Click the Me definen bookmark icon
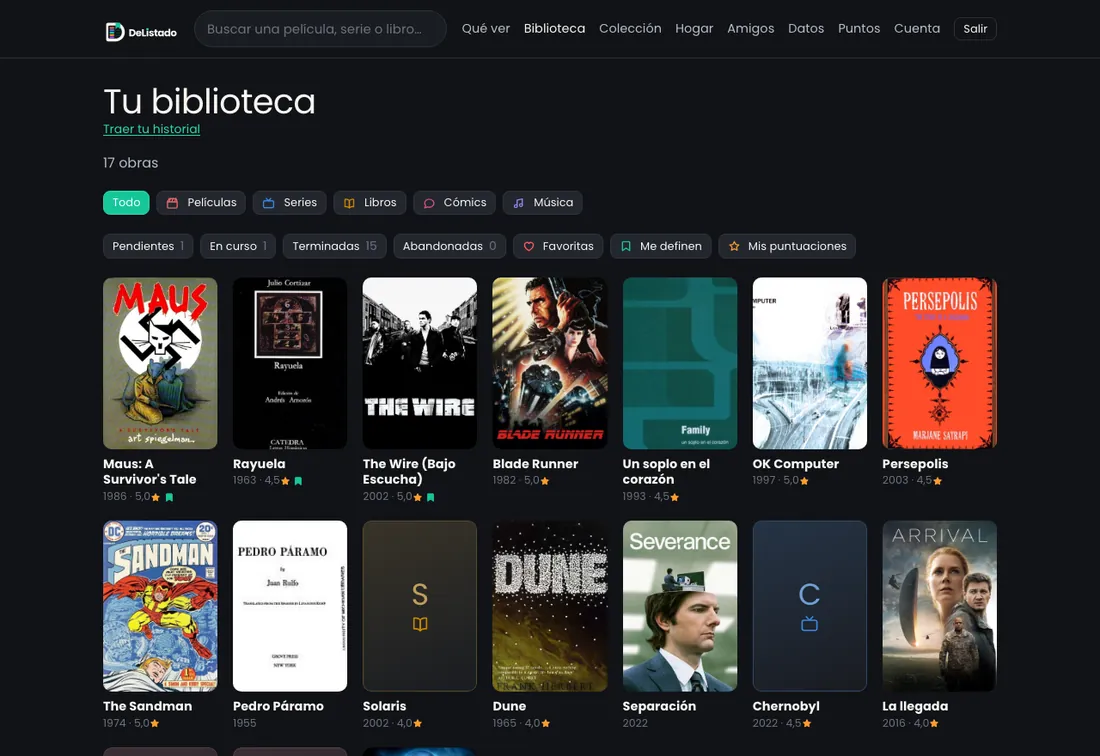This screenshot has height=756, width=1100. (x=626, y=246)
